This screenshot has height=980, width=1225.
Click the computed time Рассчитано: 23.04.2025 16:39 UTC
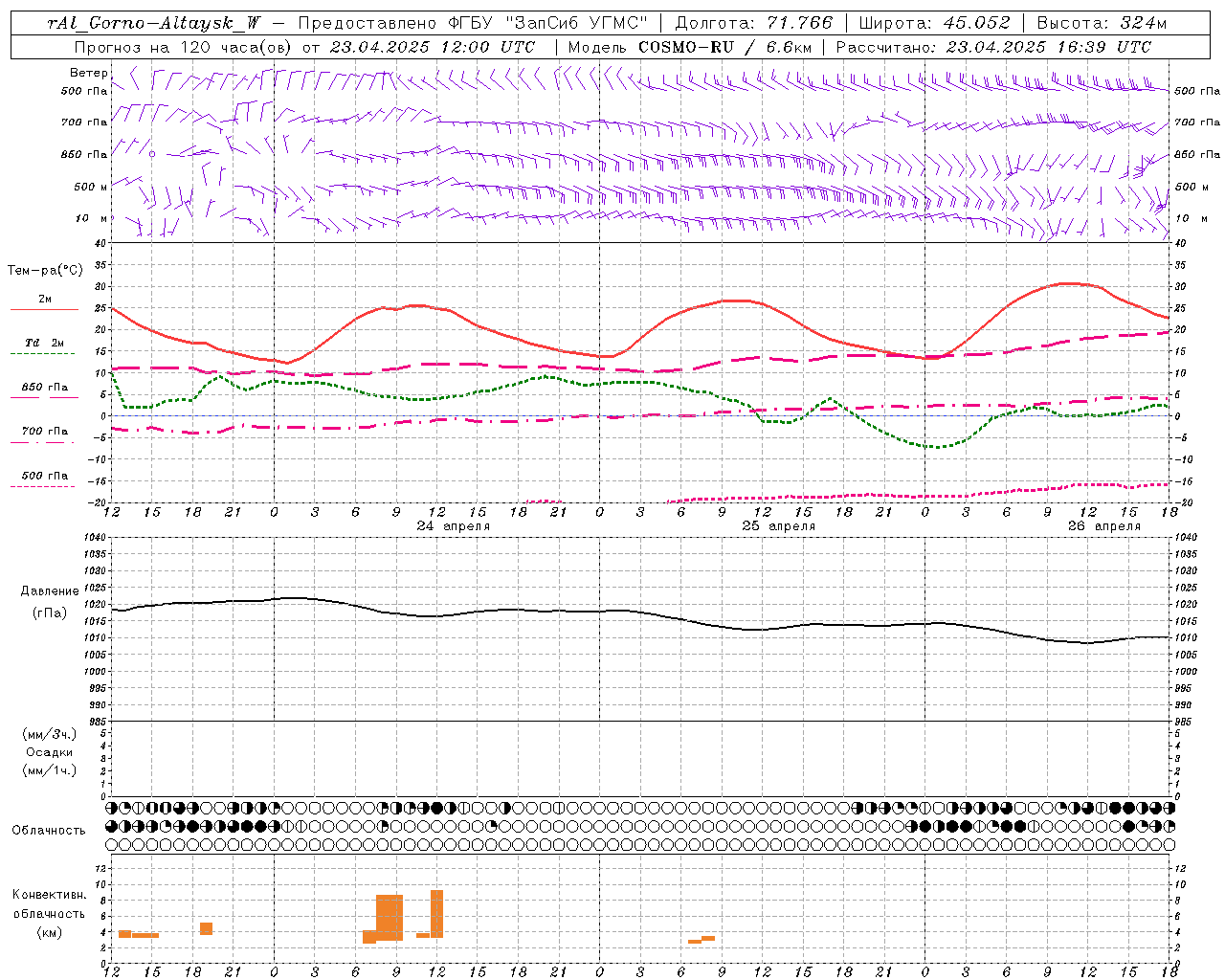[x=993, y=47]
